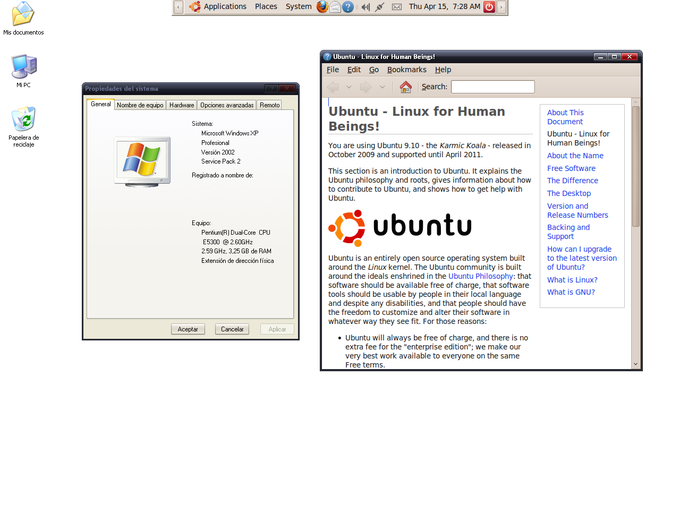Click the envelope indicator in panel
This screenshot has width=680, height=530.
click(x=397, y=7)
